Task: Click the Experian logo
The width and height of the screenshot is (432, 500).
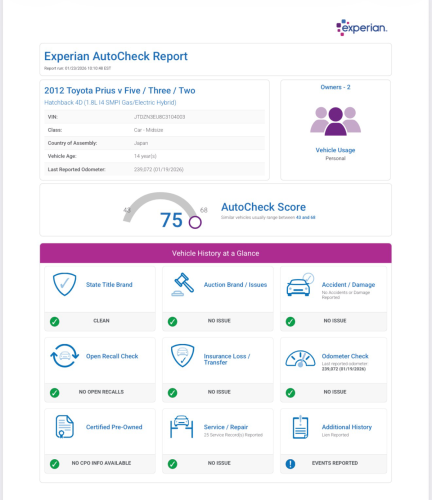Action: pos(362,27)
